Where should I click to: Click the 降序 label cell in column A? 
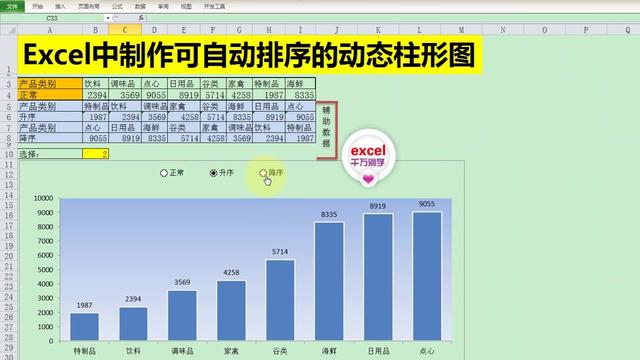50,138
